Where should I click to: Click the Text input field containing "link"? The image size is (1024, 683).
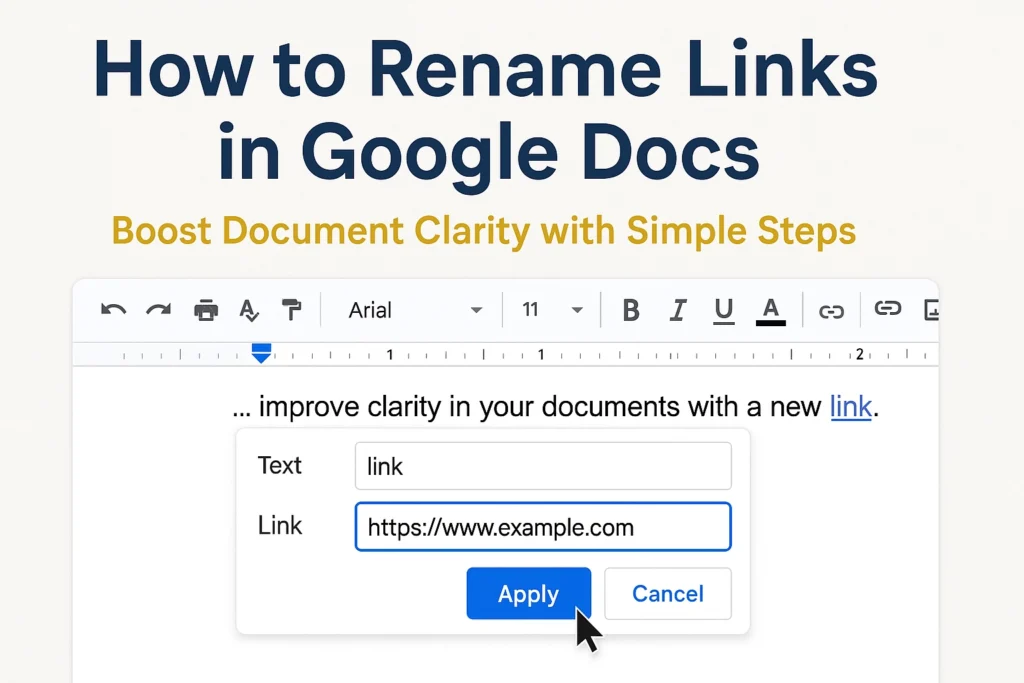(542, 466)
